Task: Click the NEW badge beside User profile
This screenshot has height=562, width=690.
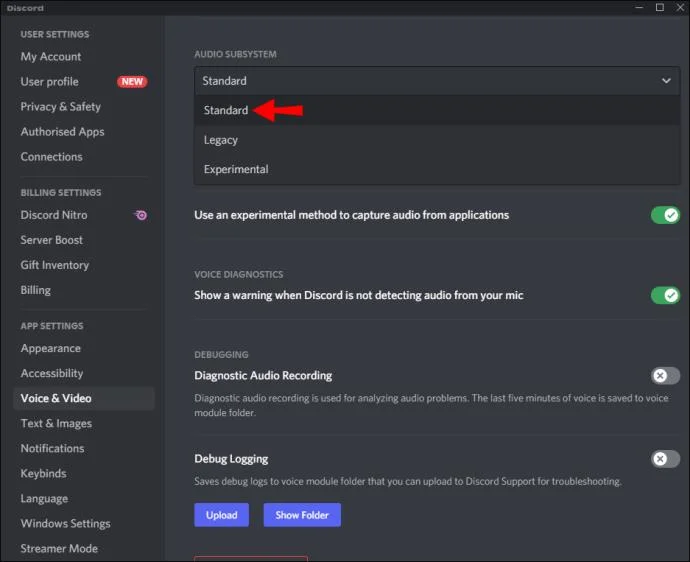Action: tap(132, 82)
